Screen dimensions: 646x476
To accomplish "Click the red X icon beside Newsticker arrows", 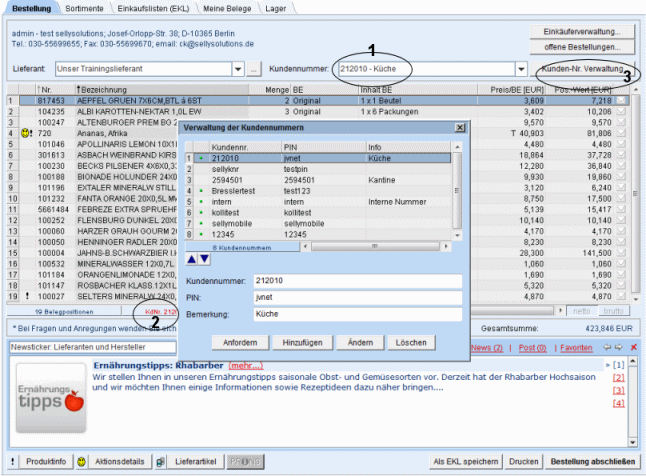I will pos(634,347).
